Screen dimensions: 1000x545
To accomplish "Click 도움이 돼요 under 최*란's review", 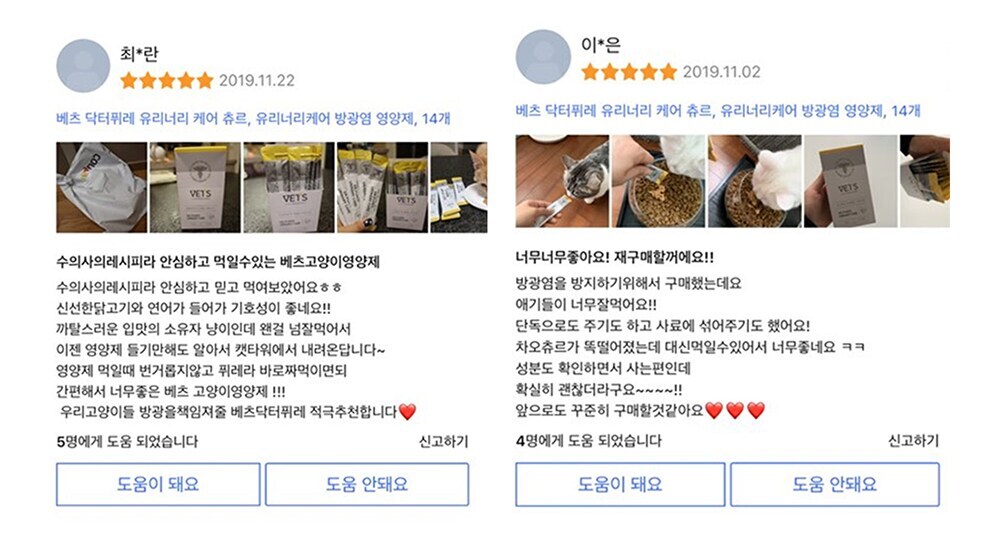I will pos(158,484).
